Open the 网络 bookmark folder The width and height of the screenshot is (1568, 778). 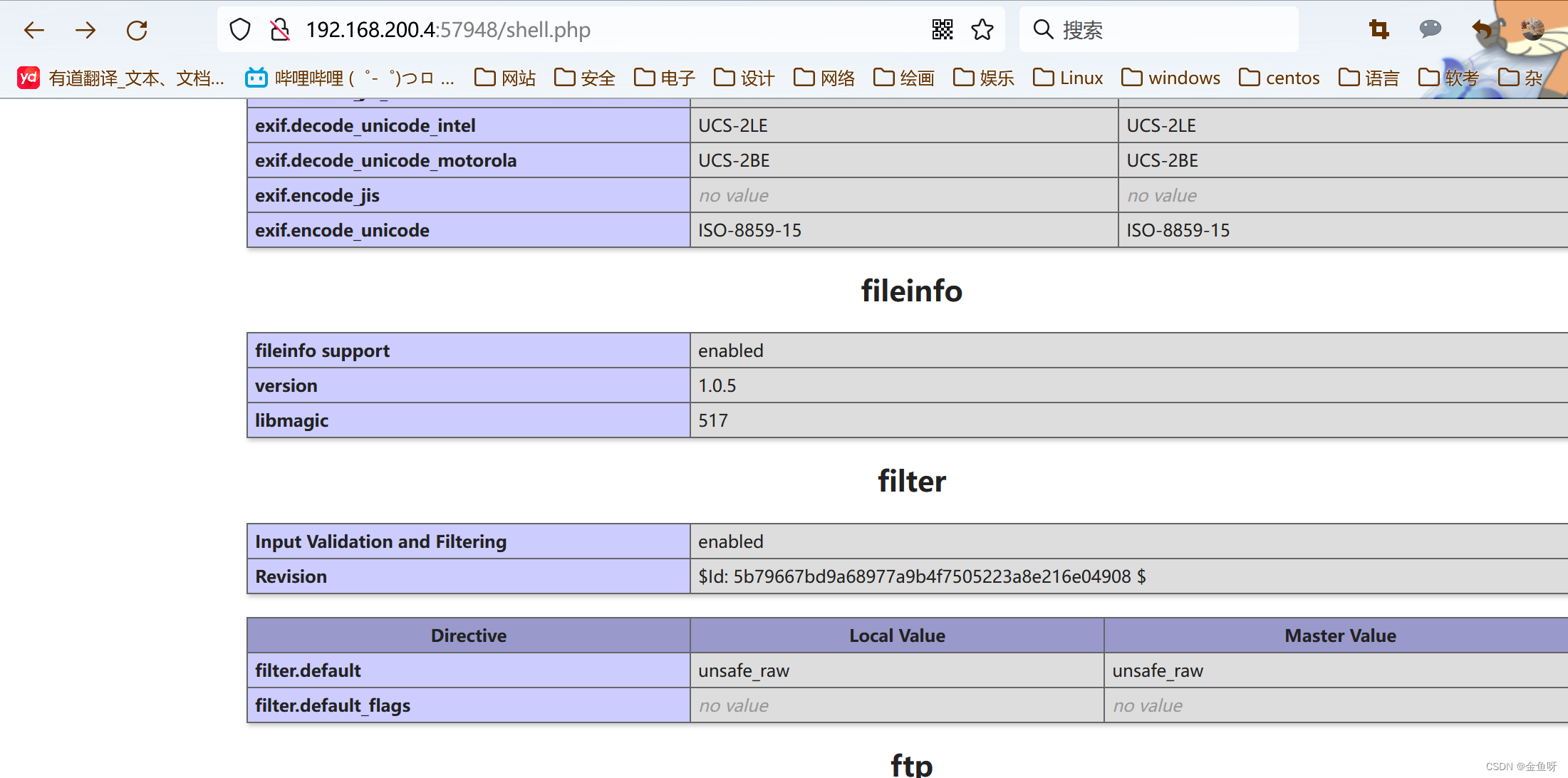coord(824,78)
